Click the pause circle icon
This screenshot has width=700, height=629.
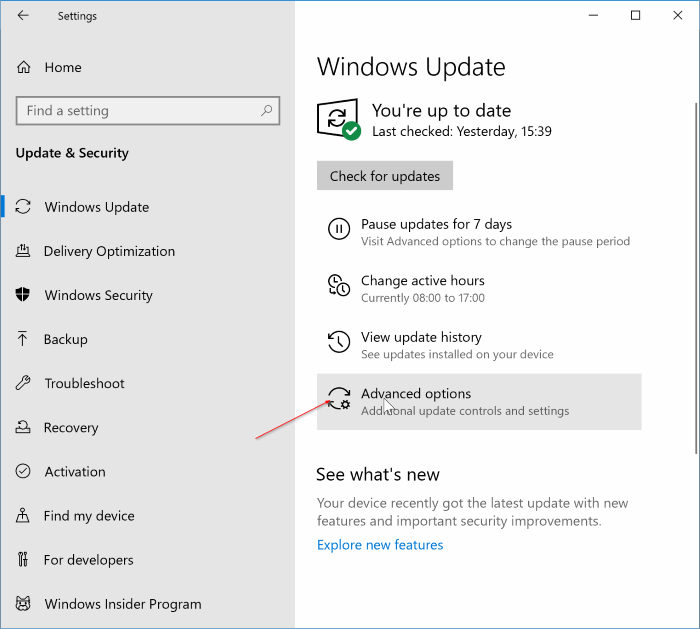pyautogui.click(x=339, y=229)
